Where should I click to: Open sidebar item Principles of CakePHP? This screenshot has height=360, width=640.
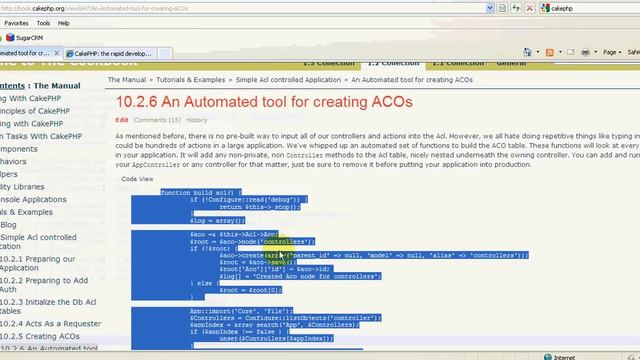click(x=35, y=111)
